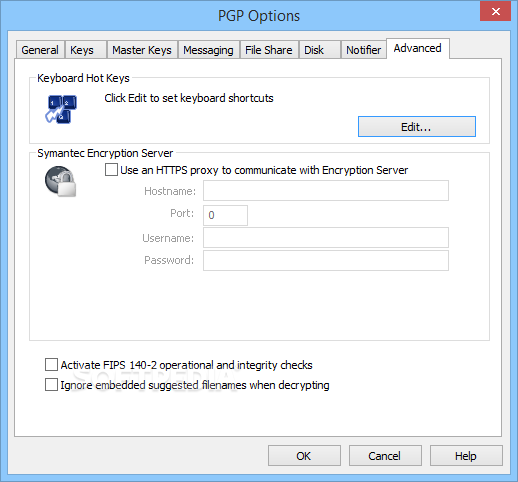
Task: Click Edit to set keyboard shortcuts
Action: (x=417, y=127)
